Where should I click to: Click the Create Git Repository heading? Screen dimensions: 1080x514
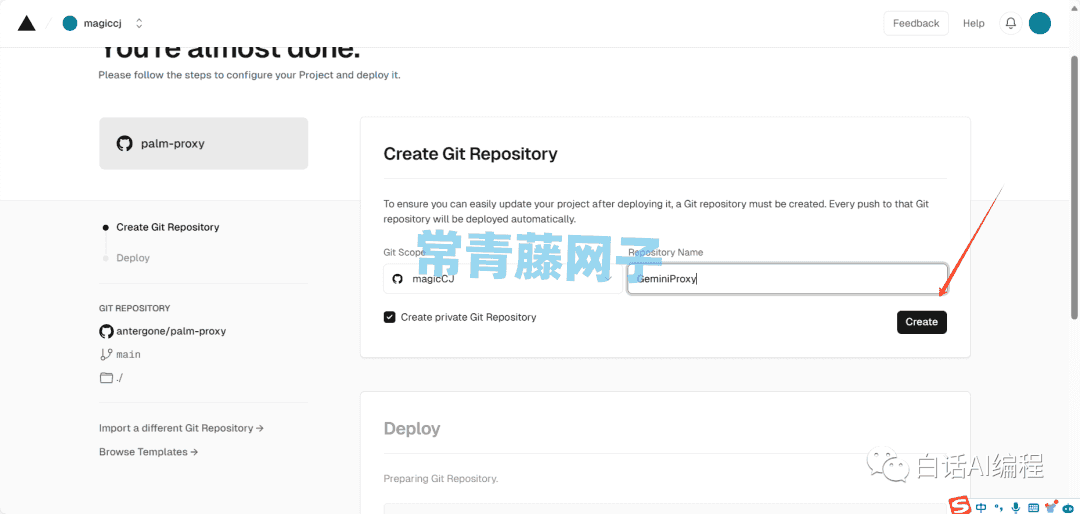(470, 154)
